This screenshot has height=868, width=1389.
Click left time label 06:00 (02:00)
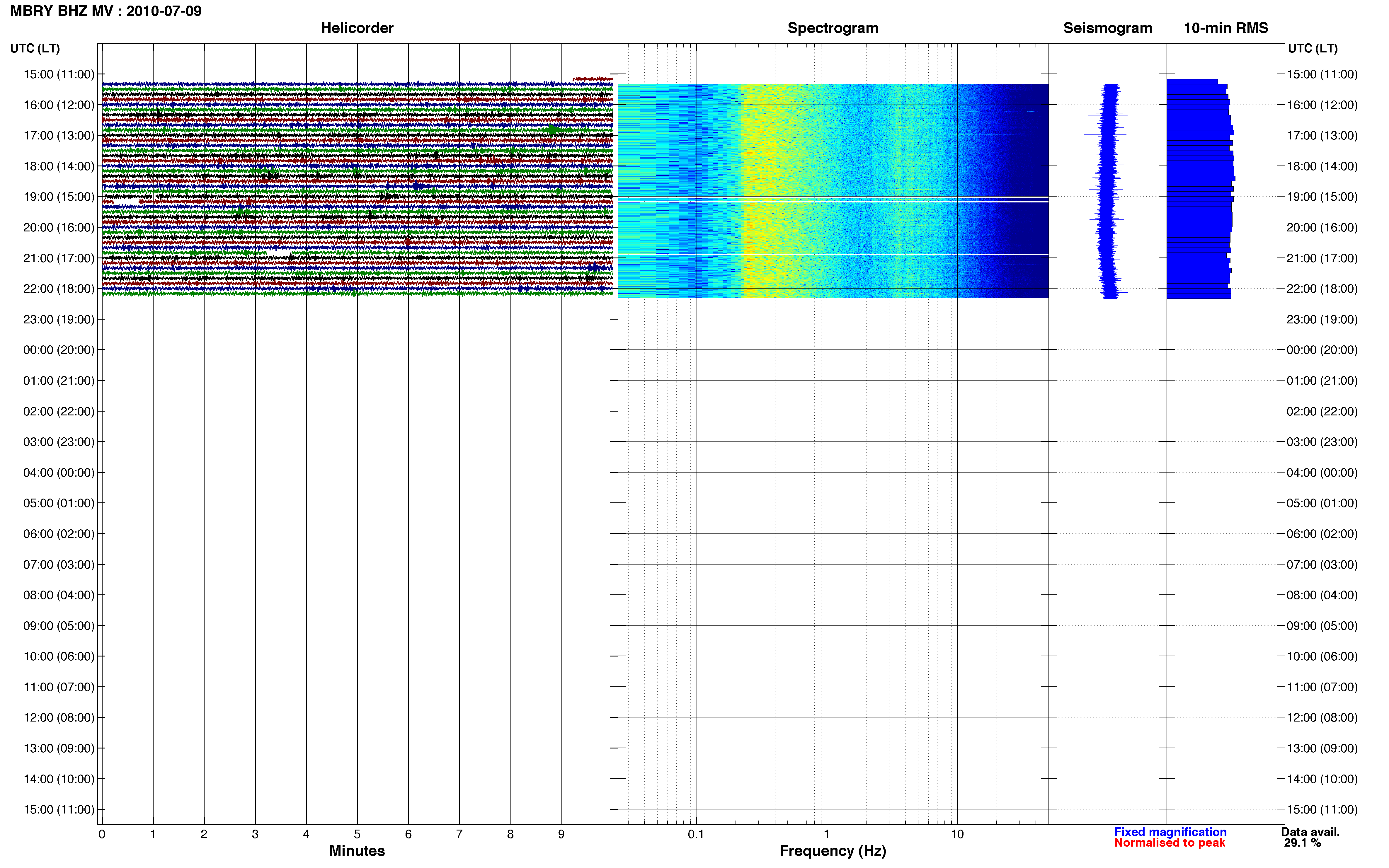pos(59,534)
